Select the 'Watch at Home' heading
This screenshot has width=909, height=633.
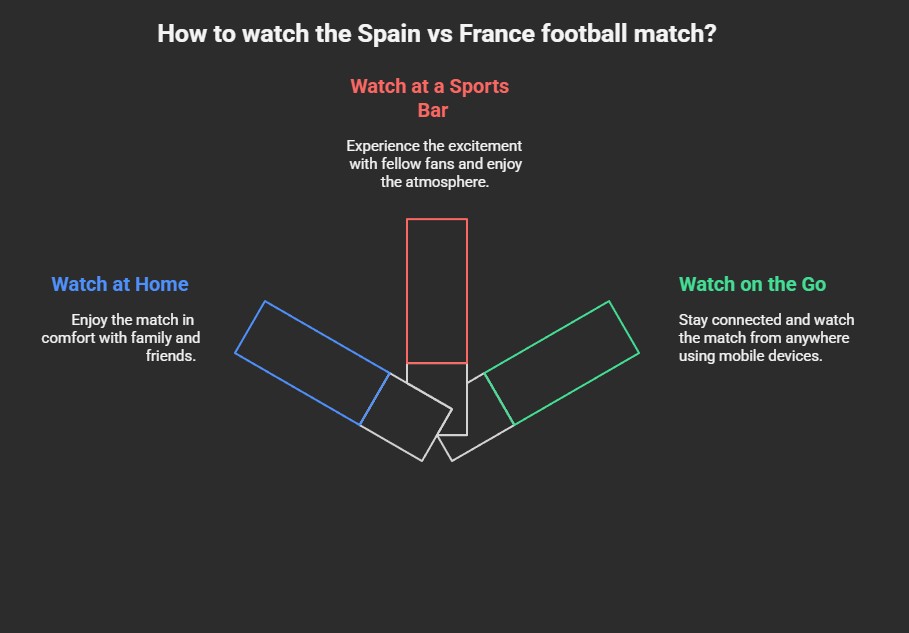point(120,284)
